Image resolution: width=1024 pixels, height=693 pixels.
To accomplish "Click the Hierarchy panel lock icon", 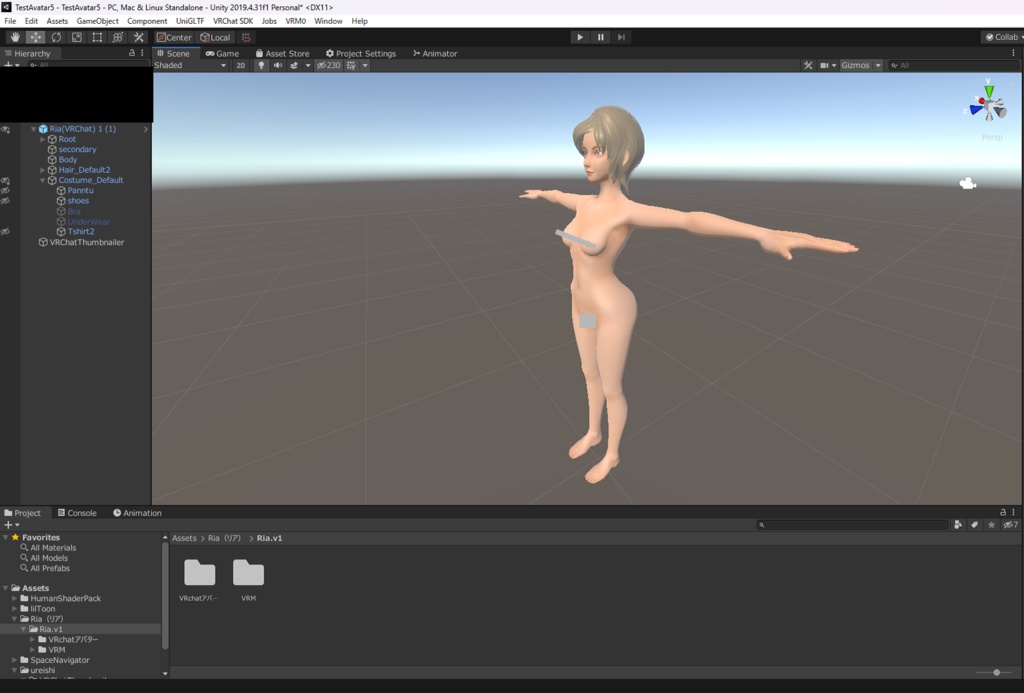I will pos(131,53).
